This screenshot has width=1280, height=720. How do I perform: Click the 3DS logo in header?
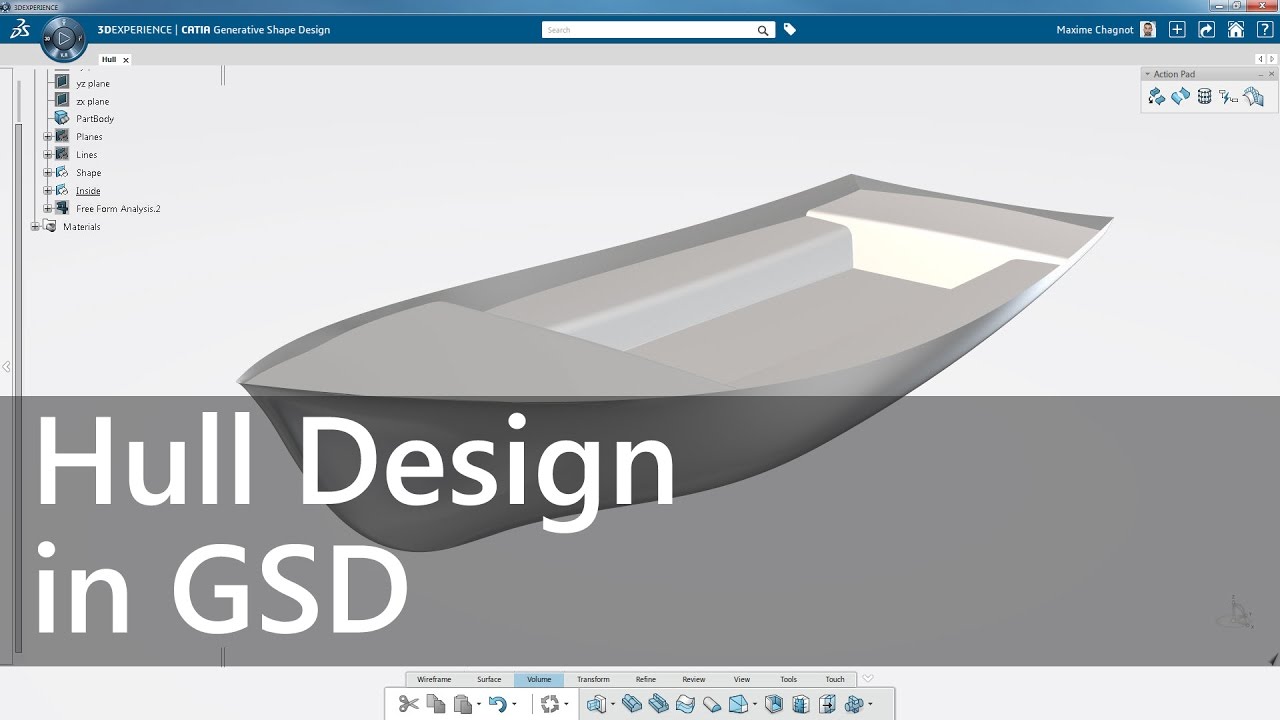click(x=19, y=30)
